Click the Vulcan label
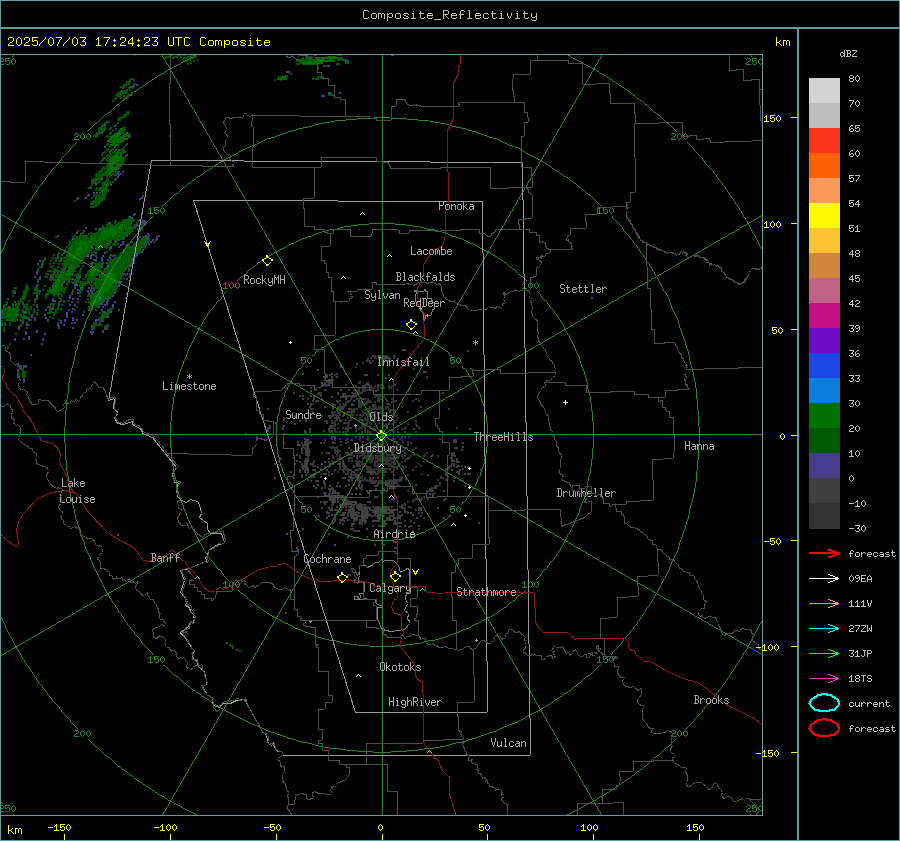This screenshot has height=841, width=900. pos(508,743)
